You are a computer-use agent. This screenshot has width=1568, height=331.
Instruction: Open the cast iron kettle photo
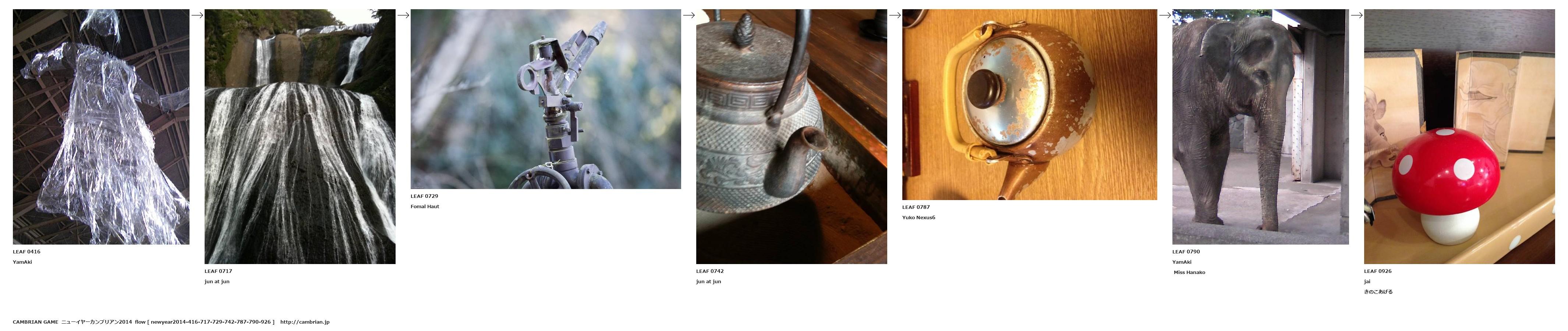791,136
